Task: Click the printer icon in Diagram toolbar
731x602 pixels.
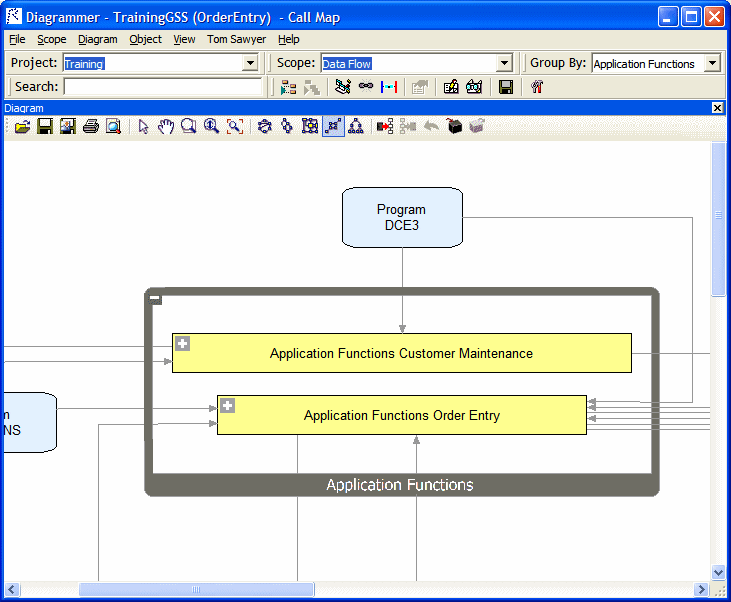Action: pos(91,127)
